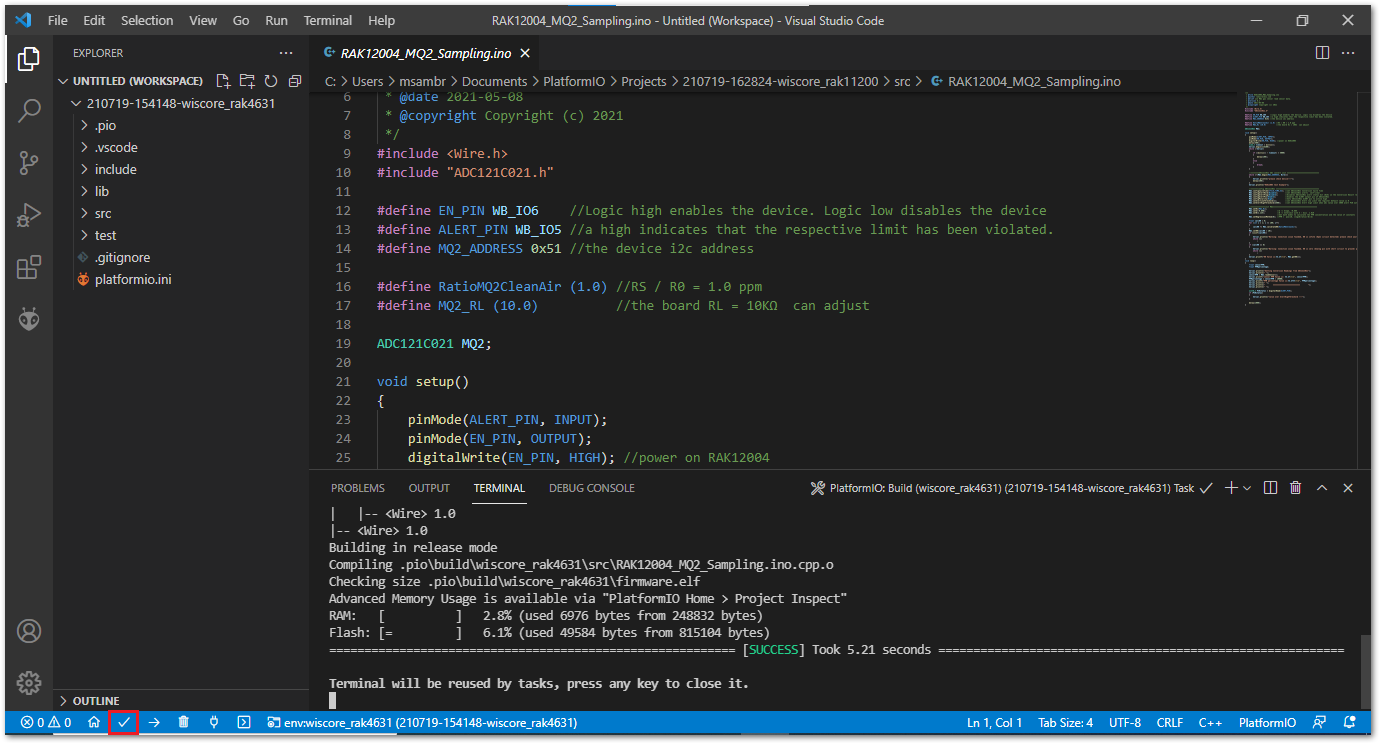The width and height of the screenshot is (1380, 744).
Task: Change encoding via UTF-8 status item
Action: [1125, 722]
